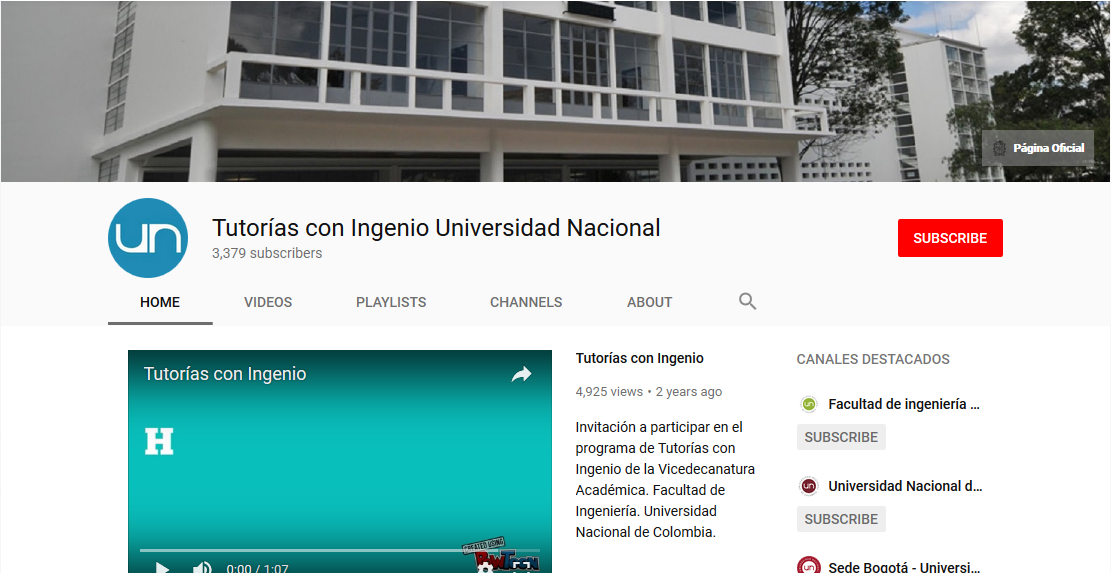Switch to the HOME tab
This screenshot has height=573, width=1111.
160,302
